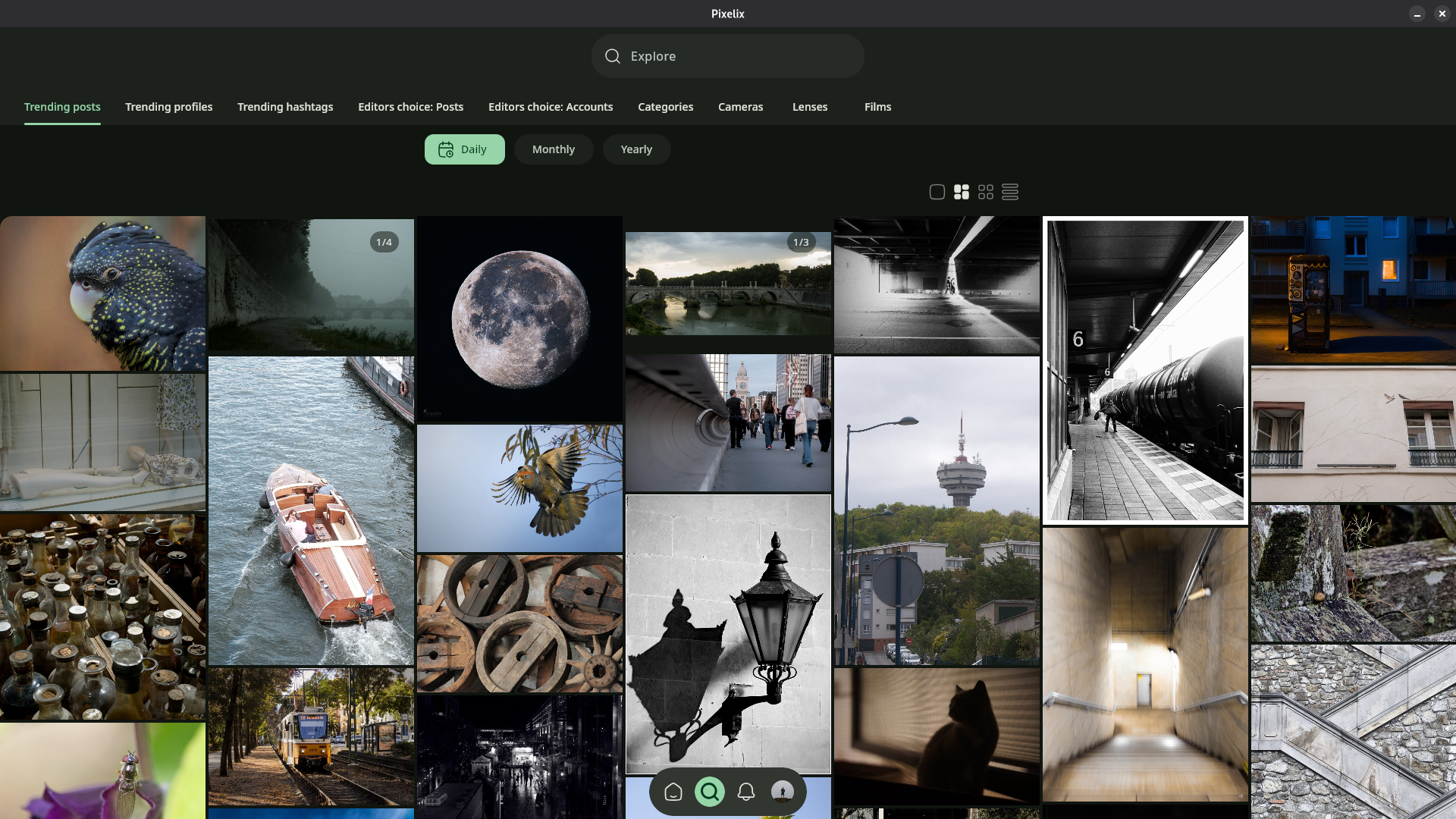Switch to Trending hashtags tab
Image resolution: width=1456 pixels, height=819 pixels.
285,107
